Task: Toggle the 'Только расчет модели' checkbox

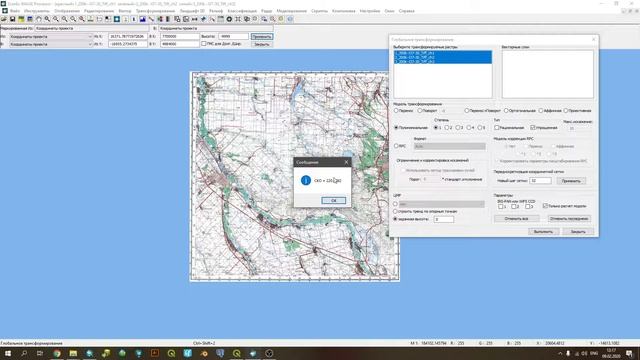Action: [545, 206]
